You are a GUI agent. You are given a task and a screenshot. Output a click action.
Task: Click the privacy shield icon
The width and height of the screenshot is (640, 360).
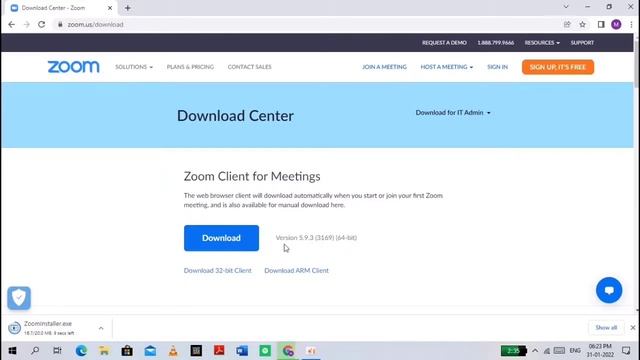[x=19, y=298]
